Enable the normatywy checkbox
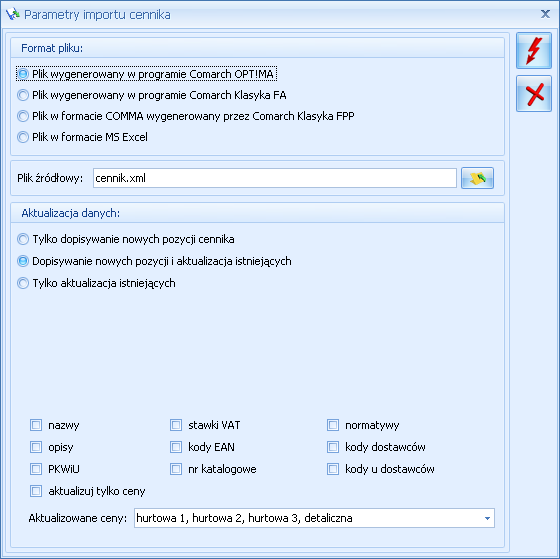The height and width of the screenshot is (559, 560). click(x=333, y=425)
